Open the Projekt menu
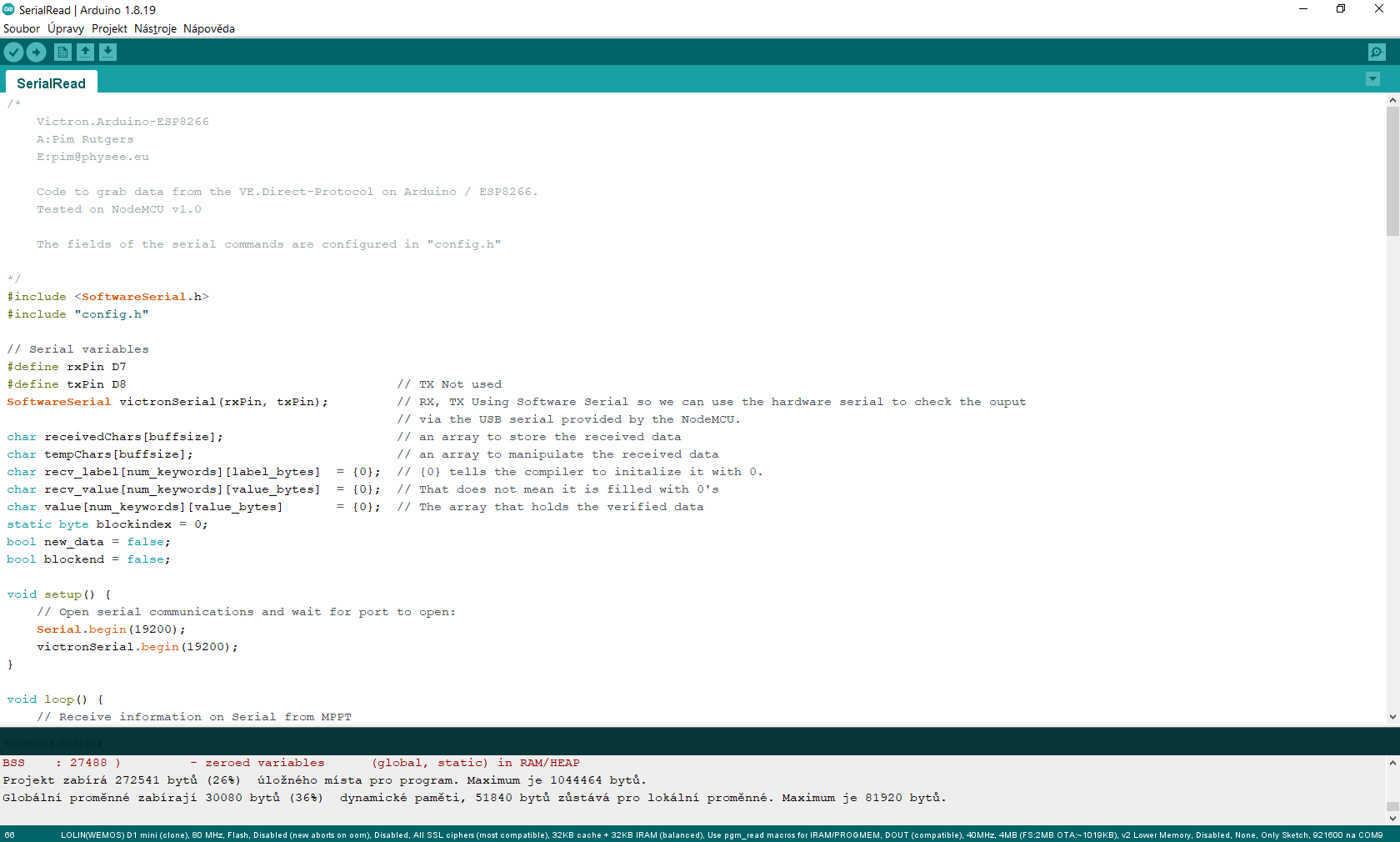Screen dimensions: 1400x842 click(x=109, y=28)
